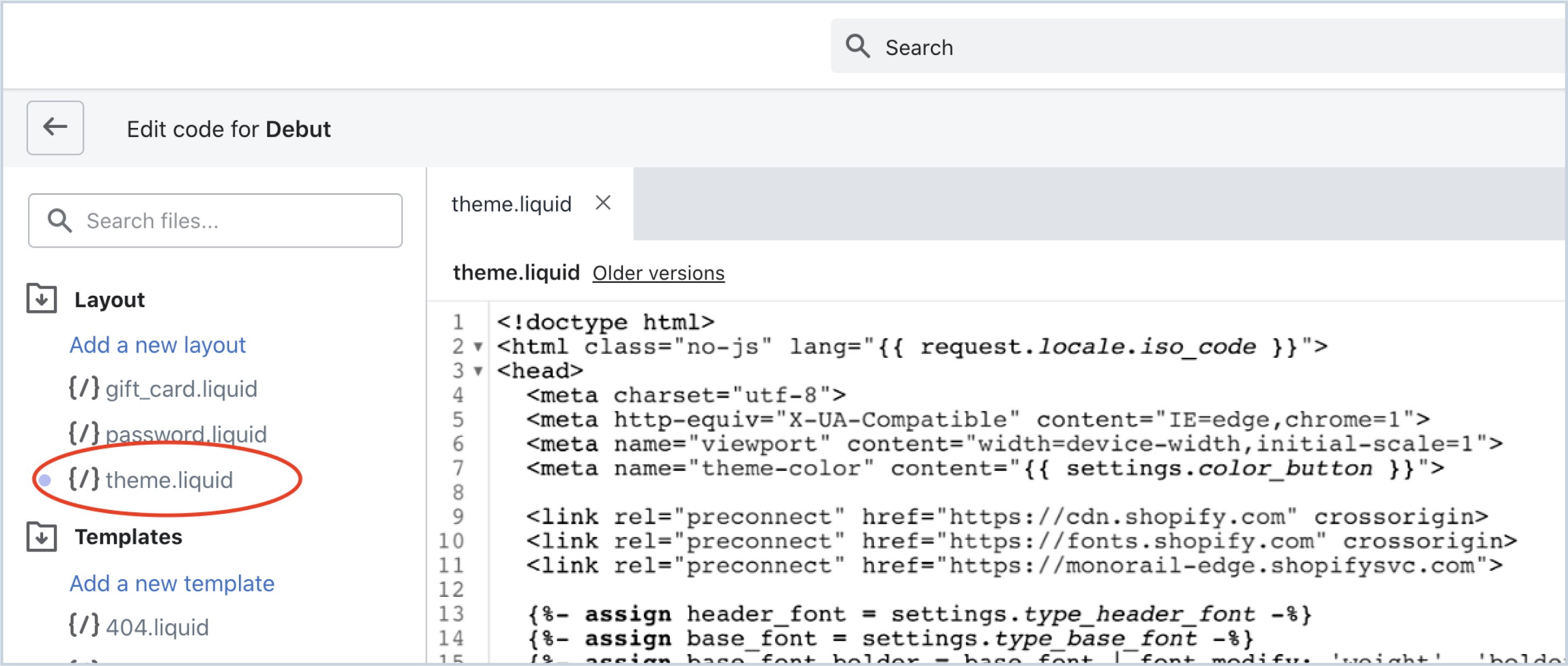Click the theme-color meta line
This screenshot has width=1568, height=666.
(x=985, y=468)
